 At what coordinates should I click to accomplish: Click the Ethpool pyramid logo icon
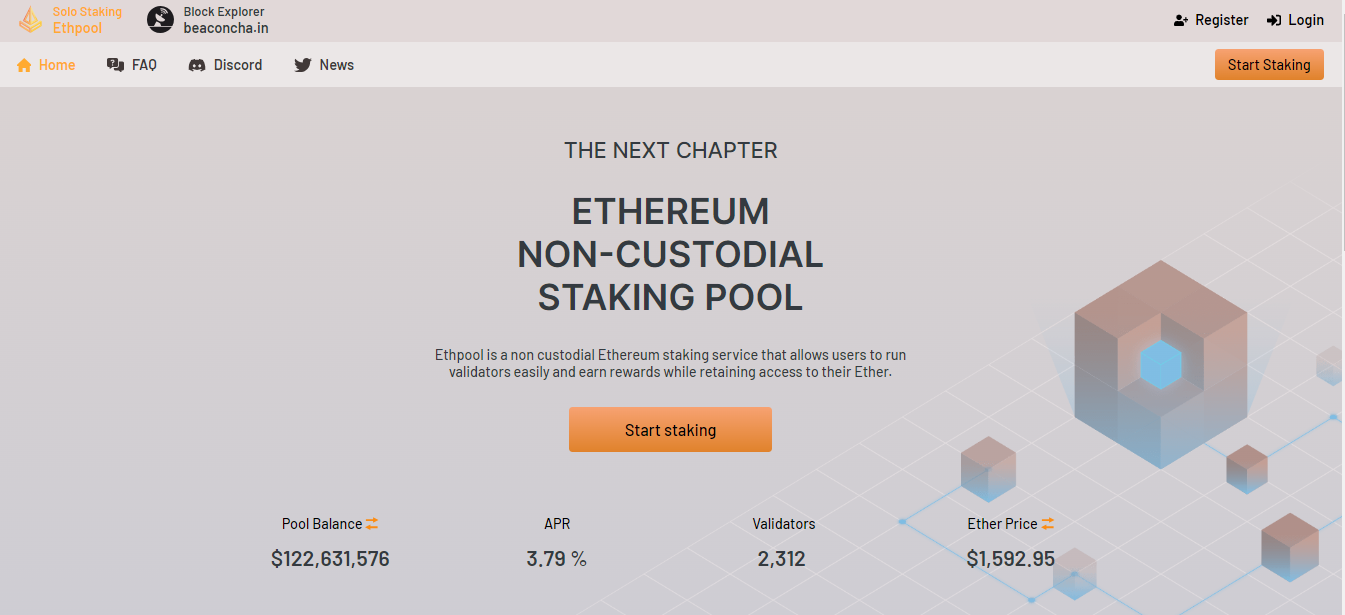31,20
